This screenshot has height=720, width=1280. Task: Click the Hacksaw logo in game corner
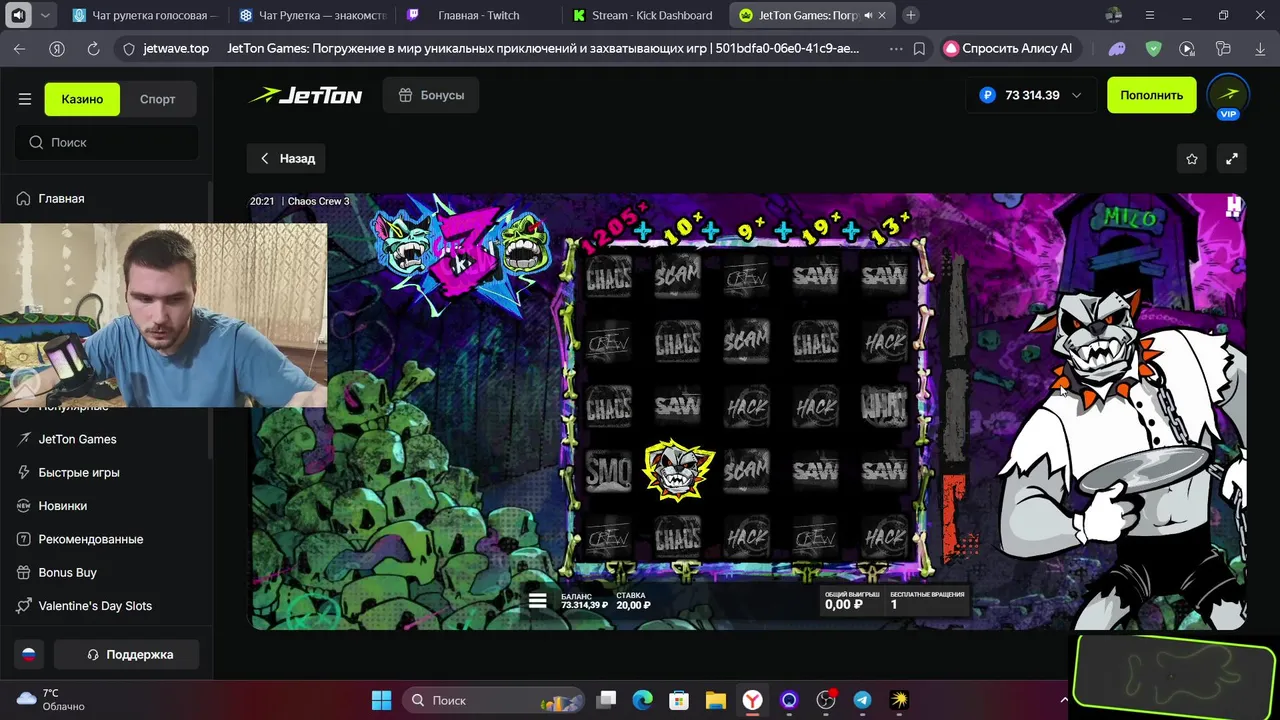[1234, 206]
